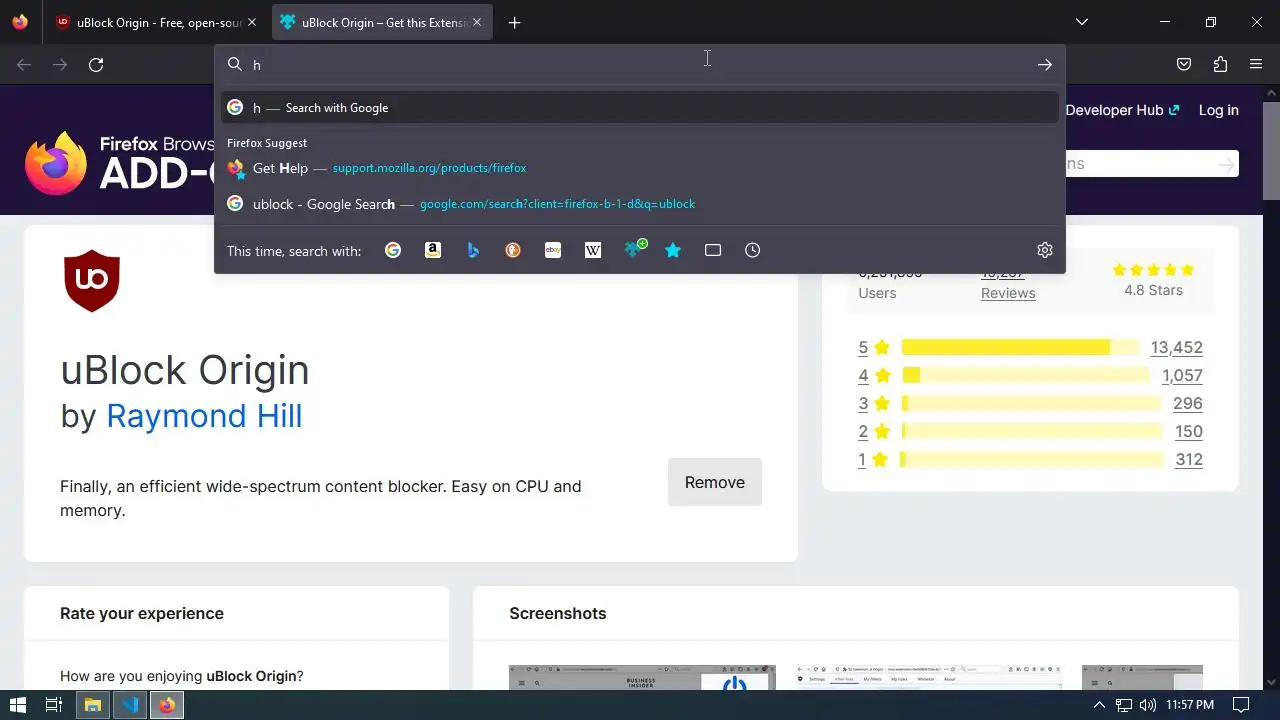Open Developer Hub link
Screen dimensions: 1280x720
pos(1122,110)
